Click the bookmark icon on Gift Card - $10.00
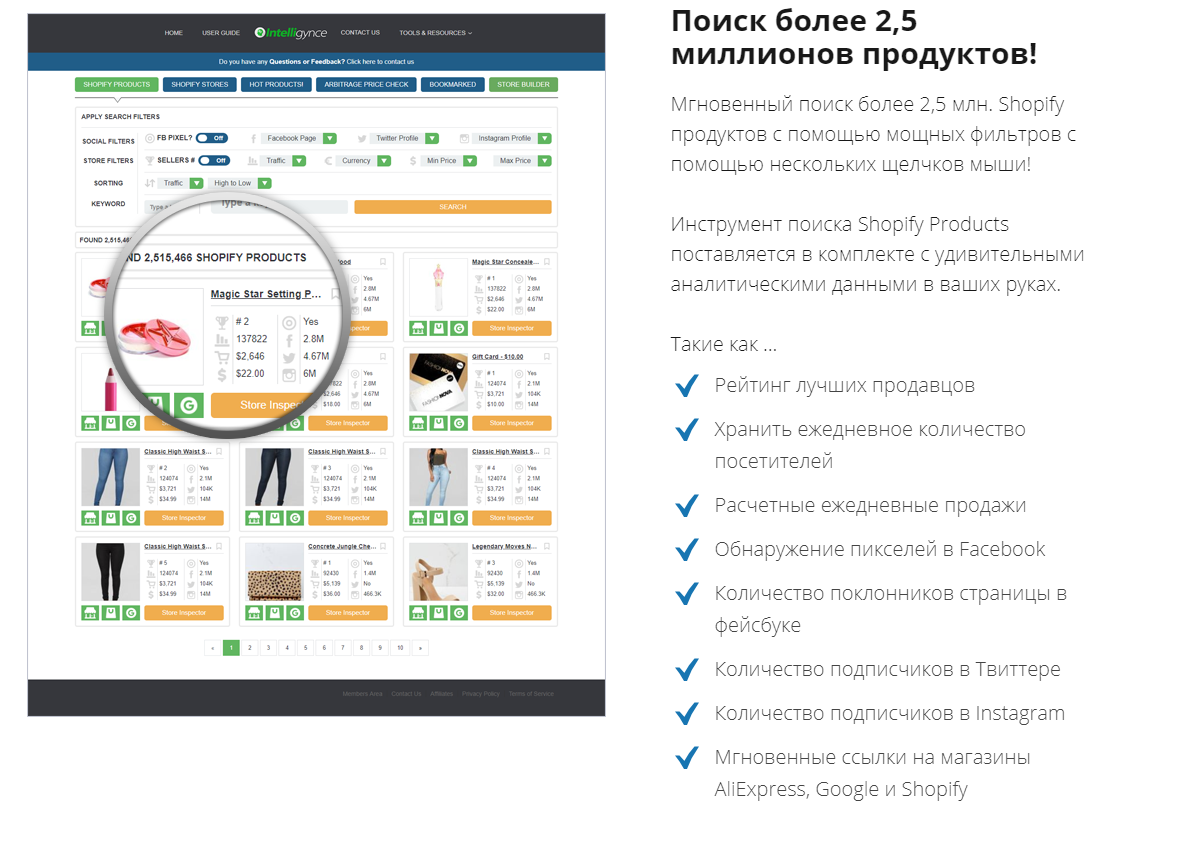Image resolution: width=1177 pixels, height=851 pixels. [547, 357]
